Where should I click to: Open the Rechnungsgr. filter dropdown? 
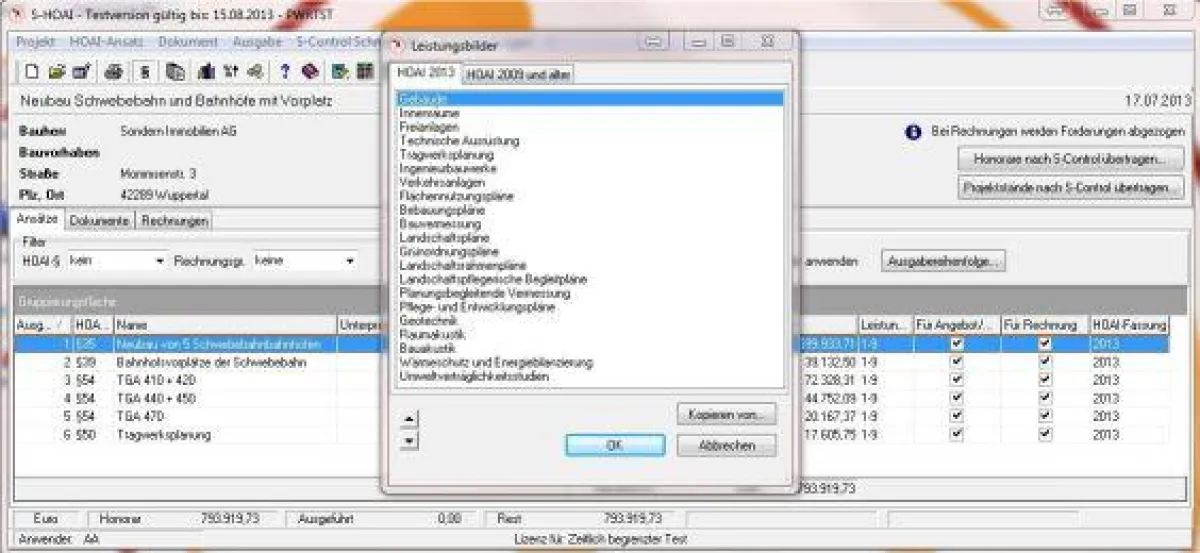(350, 262)
